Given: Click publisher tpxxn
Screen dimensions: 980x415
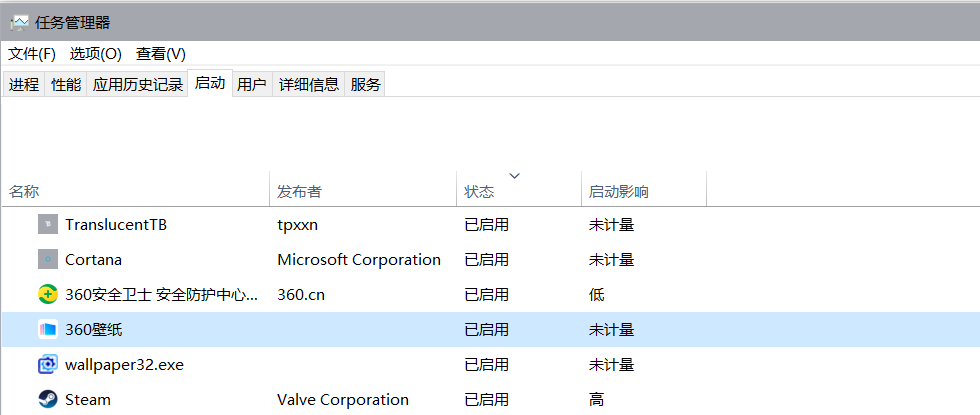Looking at the screenshot, I should click(298, 224).
